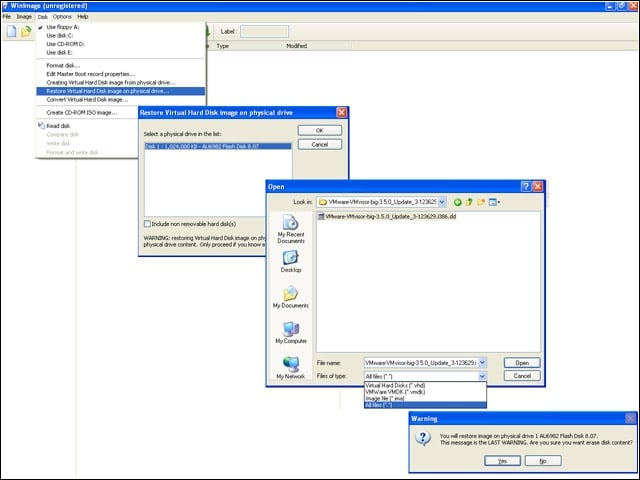Tick Include non removable hard disk(s) checkbox
Viewport: 640px width, 480px height.
[x=147, y=224]
